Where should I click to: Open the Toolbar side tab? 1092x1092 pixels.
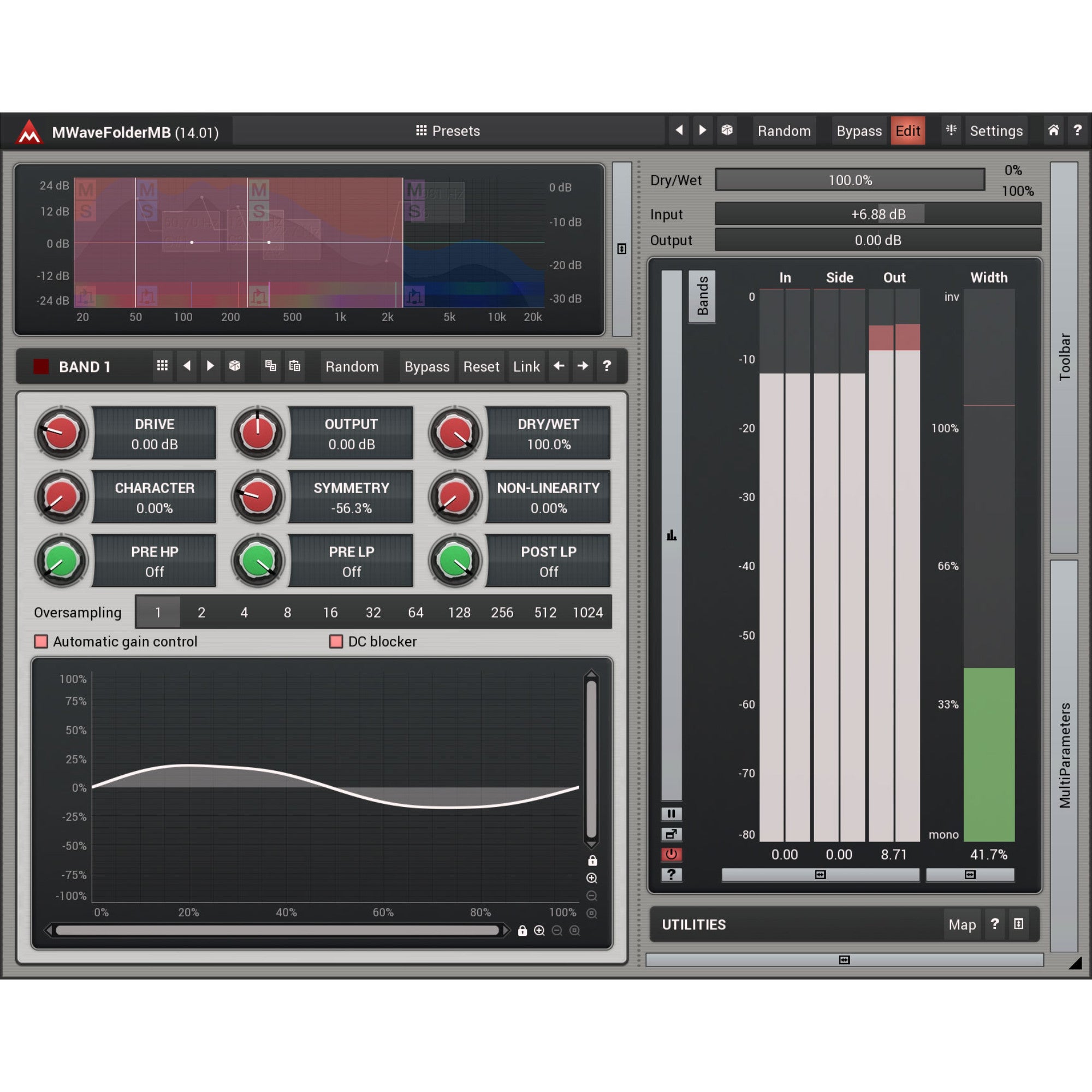coord(1064,357)
